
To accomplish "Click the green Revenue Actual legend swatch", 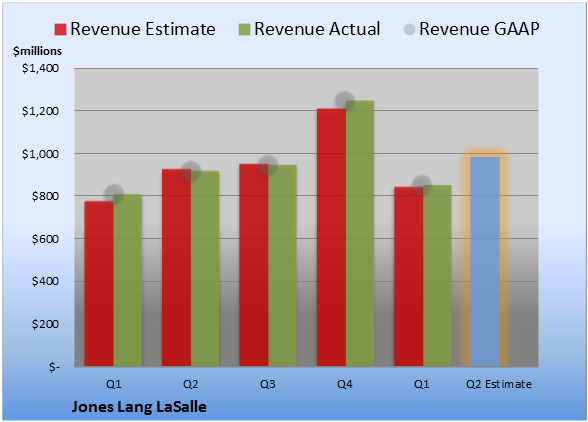I will 244,29.
